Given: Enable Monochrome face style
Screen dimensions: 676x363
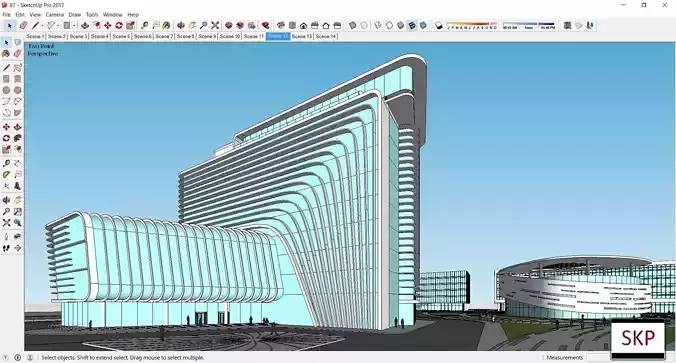Looking at the screenshot, I should point(423,25).
